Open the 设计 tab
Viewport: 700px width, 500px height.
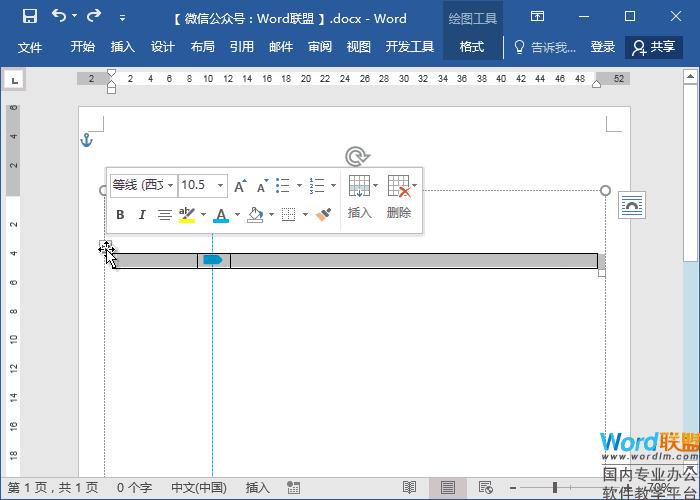coord(162,47)
